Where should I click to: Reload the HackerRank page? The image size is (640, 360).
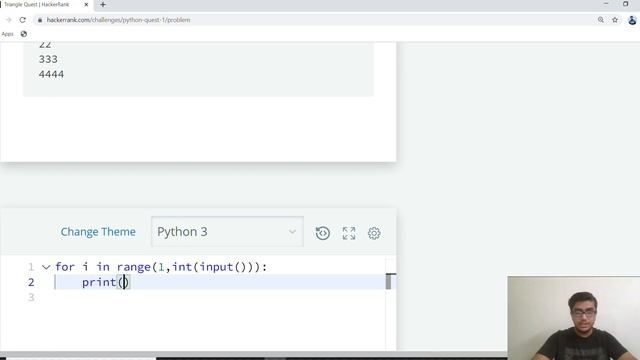[x=22, y=20]
